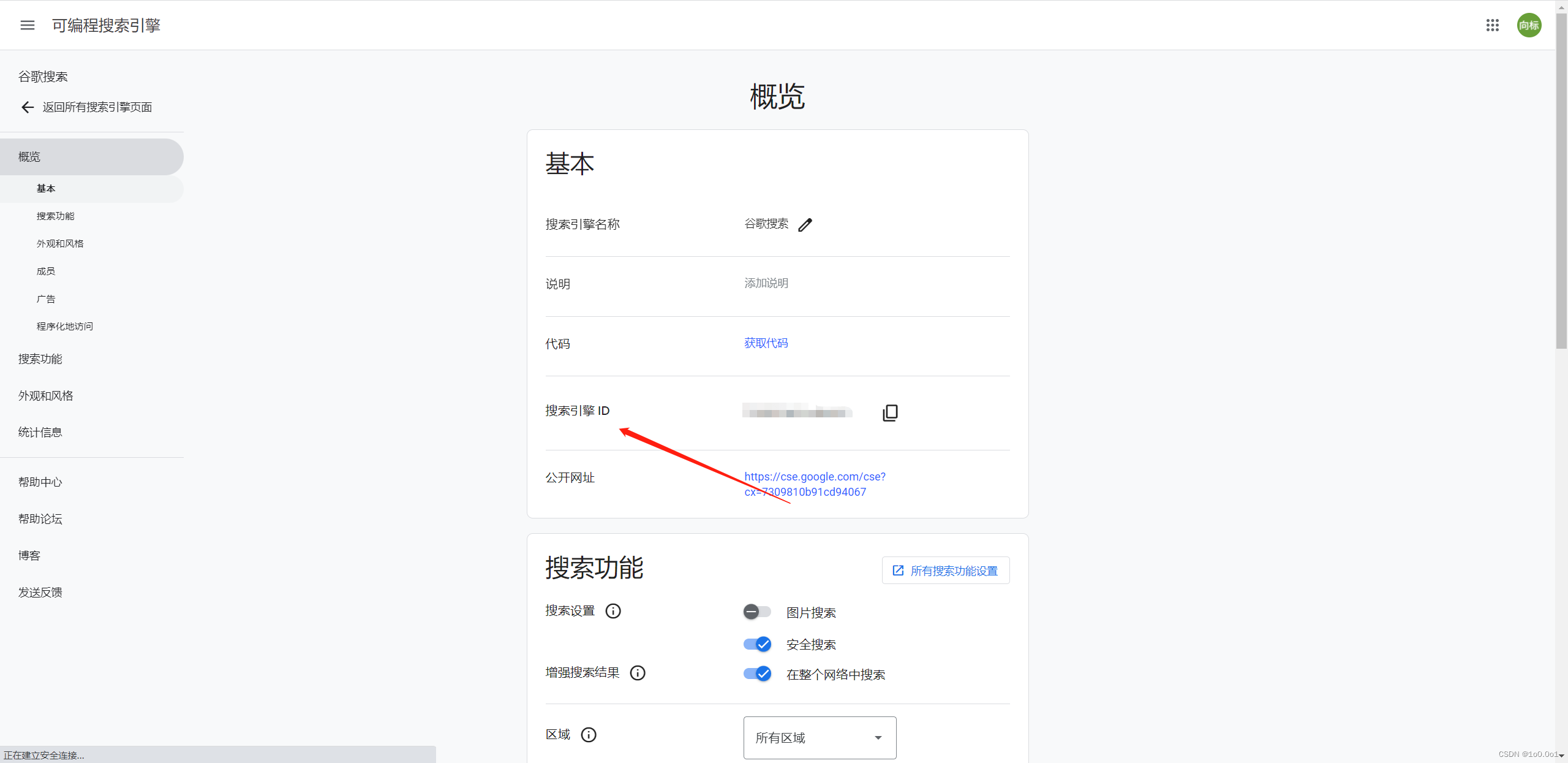Click the 获取代码 link
The image size is (1568, 763).
[766, 343]
